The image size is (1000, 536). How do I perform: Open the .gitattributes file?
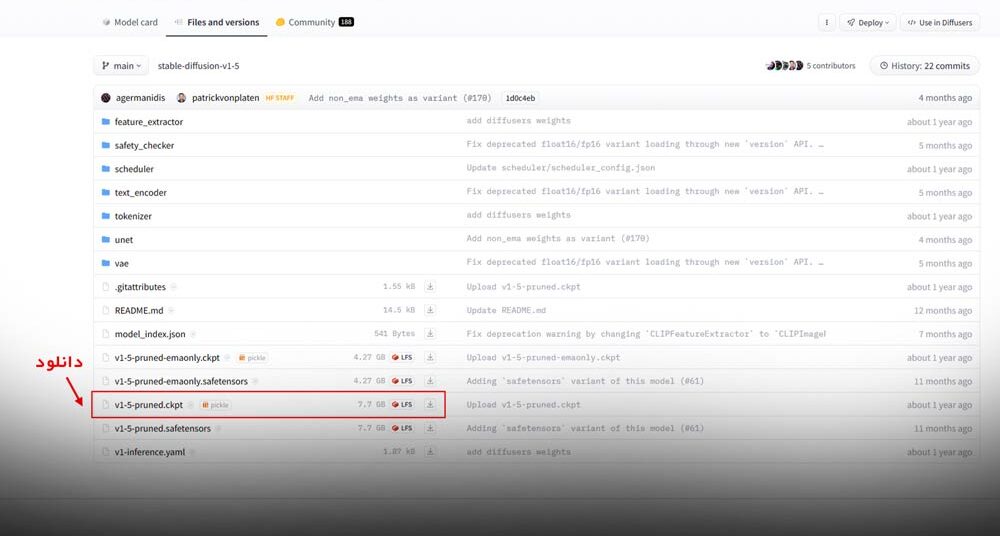pyautogui.click(x=140, y=287)
